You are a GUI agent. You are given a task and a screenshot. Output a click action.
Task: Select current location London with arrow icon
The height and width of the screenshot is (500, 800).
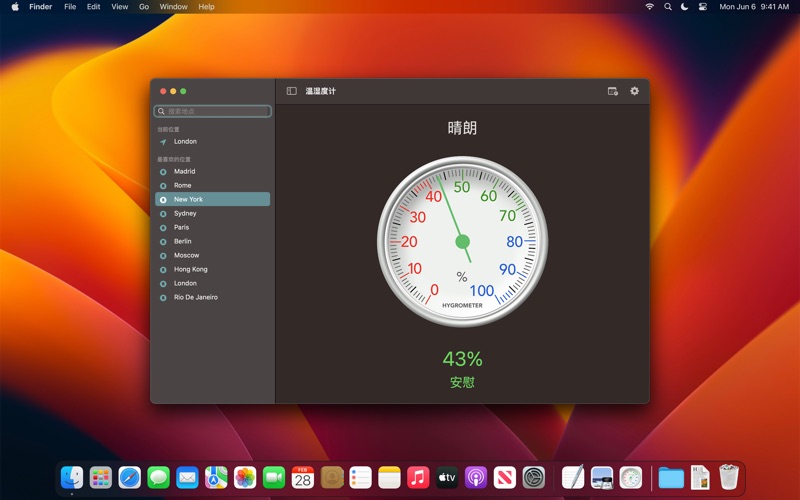pos(185,142)
